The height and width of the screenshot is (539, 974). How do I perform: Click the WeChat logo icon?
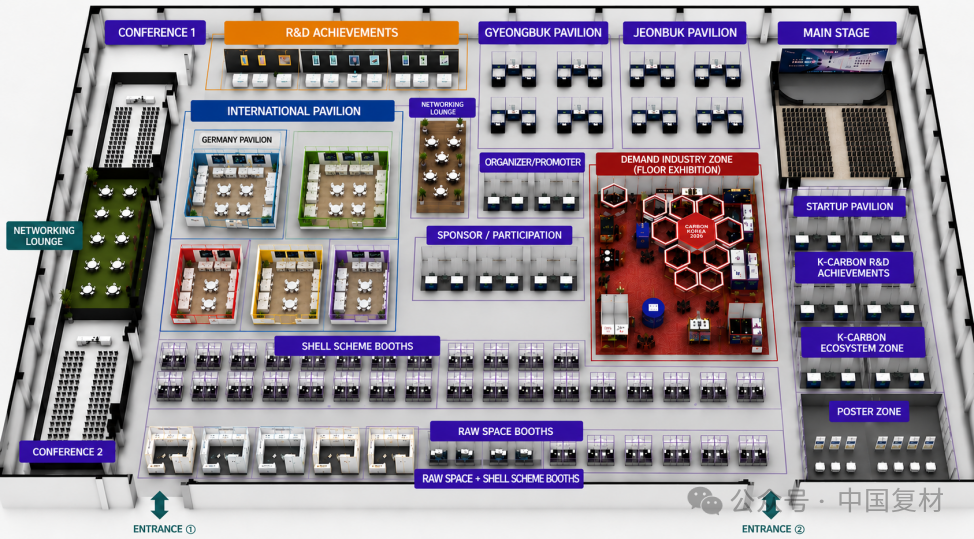tap(705, 500)
